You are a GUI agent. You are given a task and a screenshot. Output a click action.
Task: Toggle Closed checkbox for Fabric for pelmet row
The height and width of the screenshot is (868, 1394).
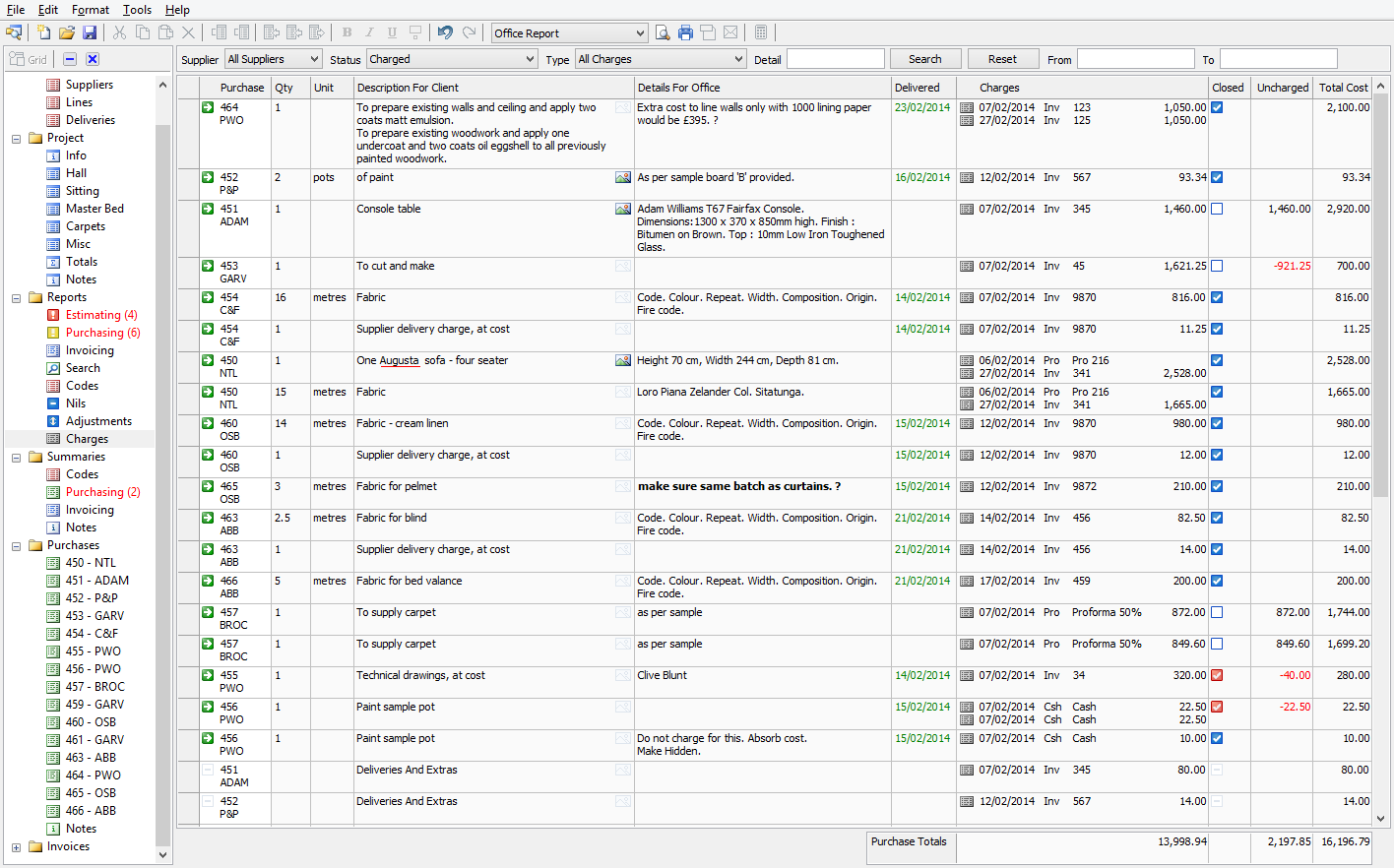[x=1217, y=486]
